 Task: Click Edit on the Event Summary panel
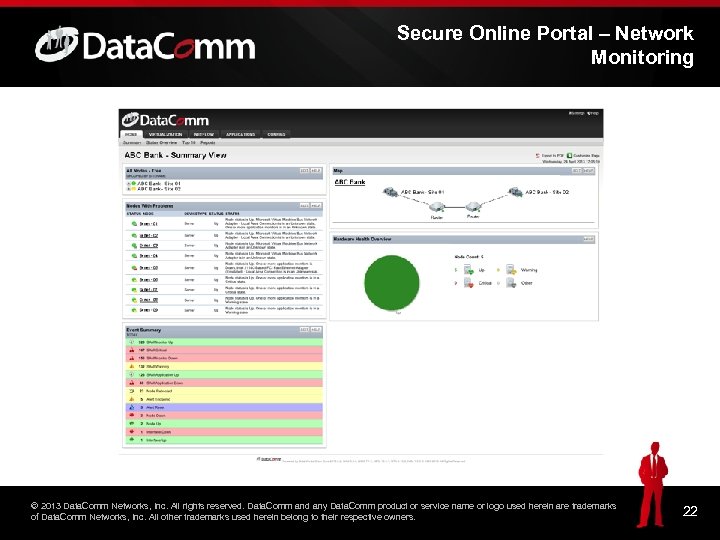tap(304, 330)
